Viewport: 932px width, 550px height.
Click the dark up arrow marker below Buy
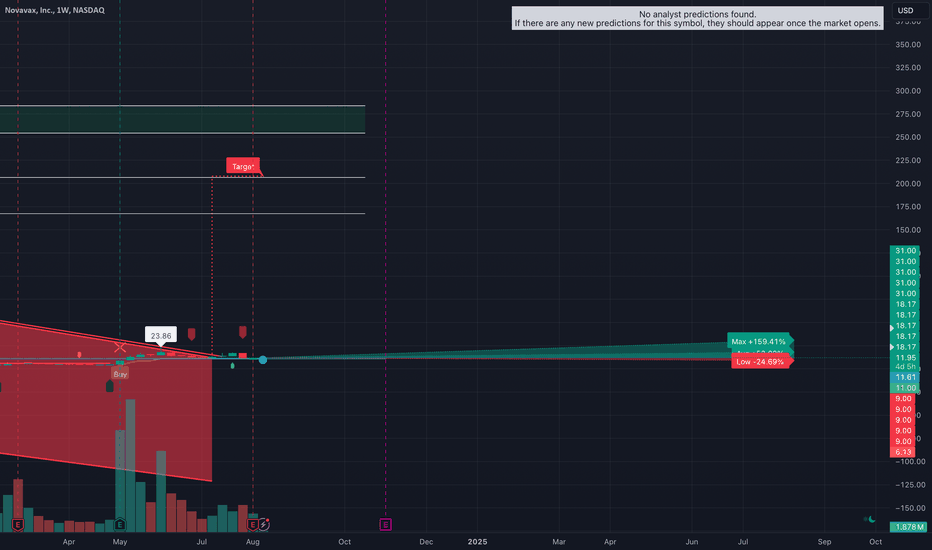[109, 386]
